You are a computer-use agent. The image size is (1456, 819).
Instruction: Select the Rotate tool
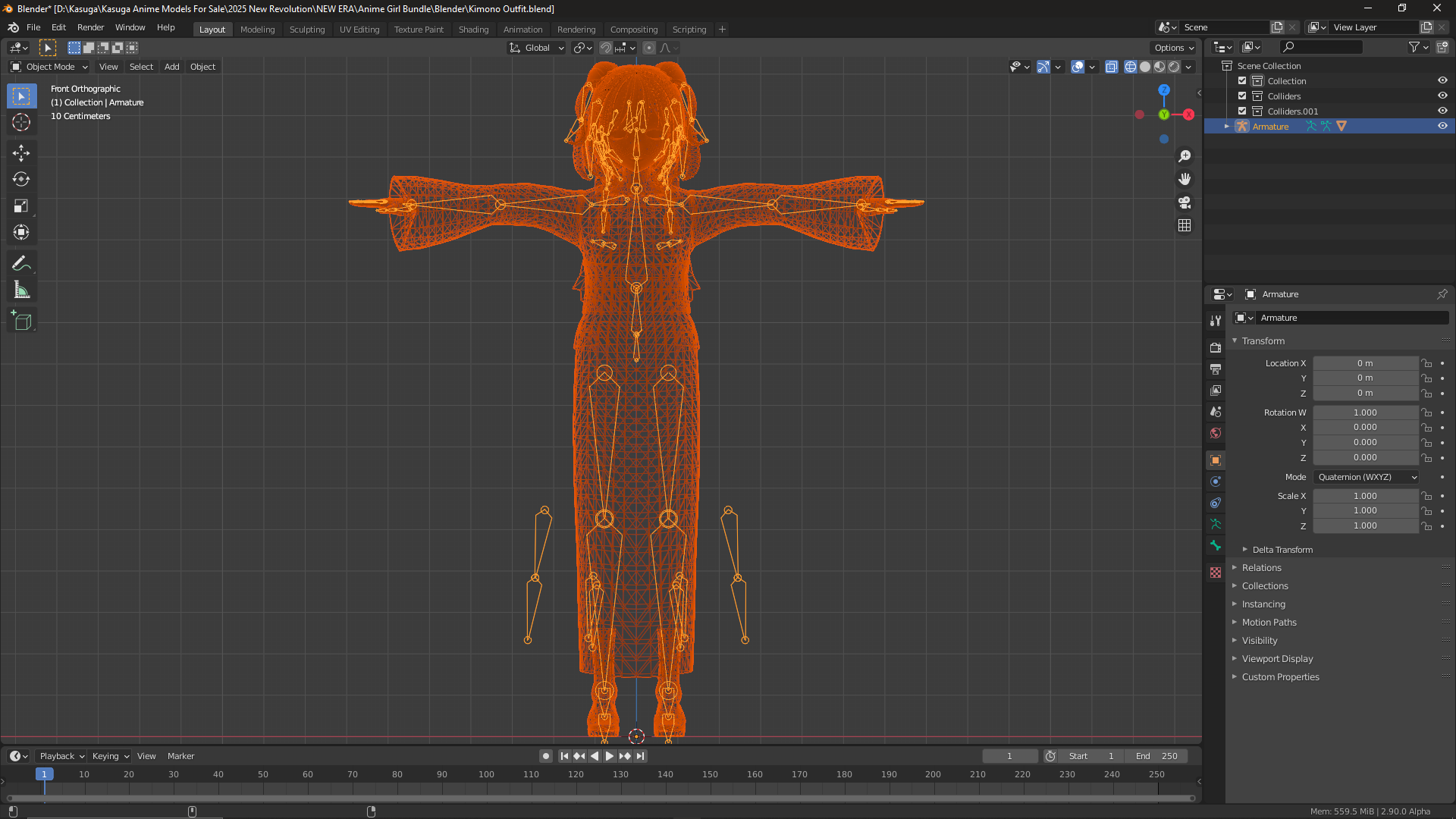click(21, 179)
